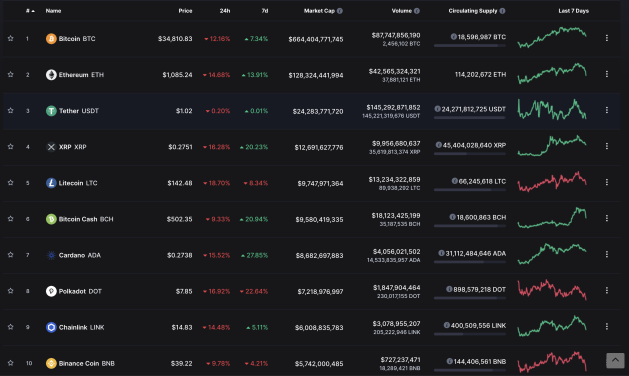The height and width of the screenshot is (376, 629).
Task: Click the Bitcoin circulating supply progress bar
Action: pyautogui.click(x=470, y=46)
